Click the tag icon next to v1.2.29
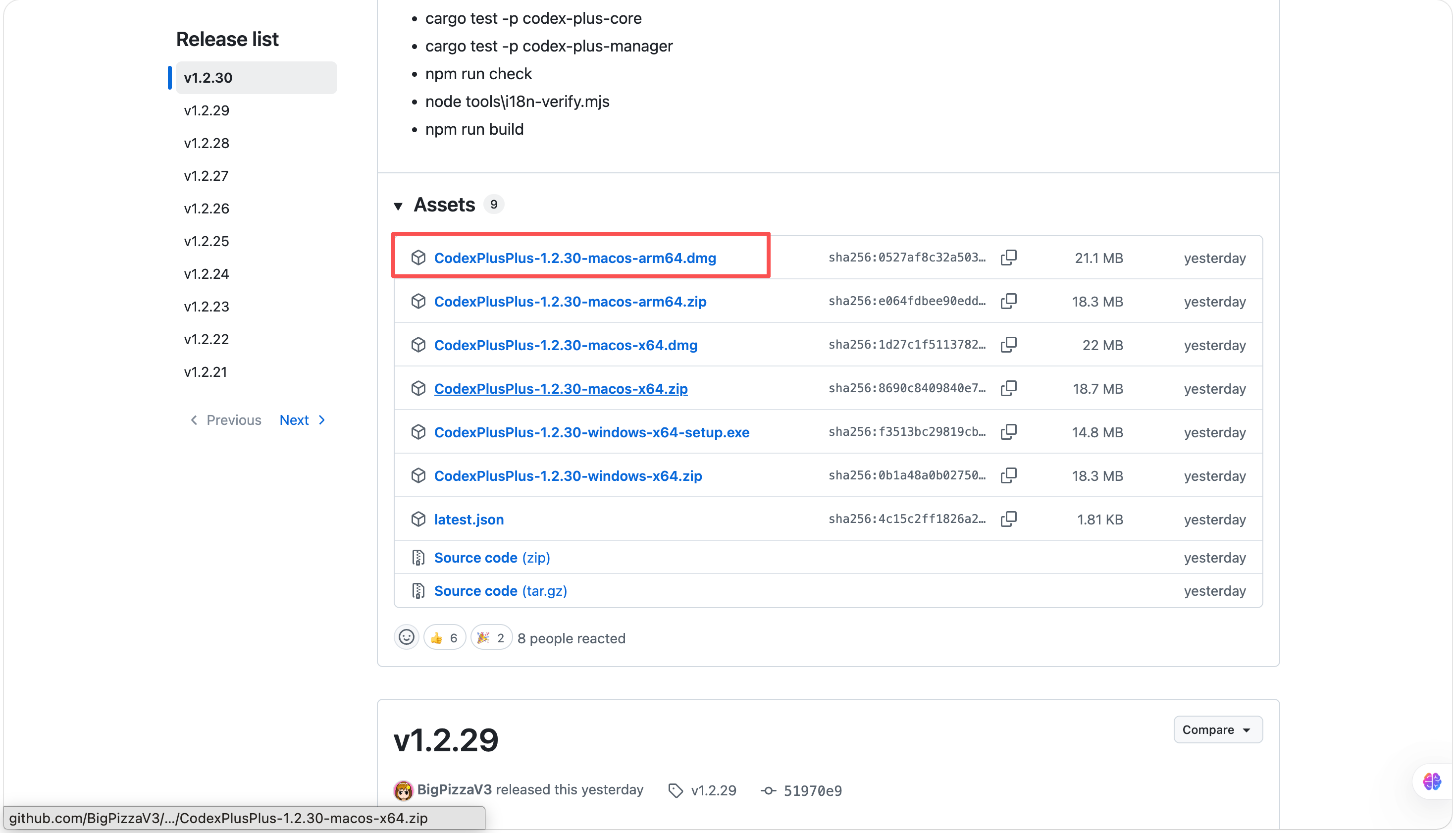 676,791
